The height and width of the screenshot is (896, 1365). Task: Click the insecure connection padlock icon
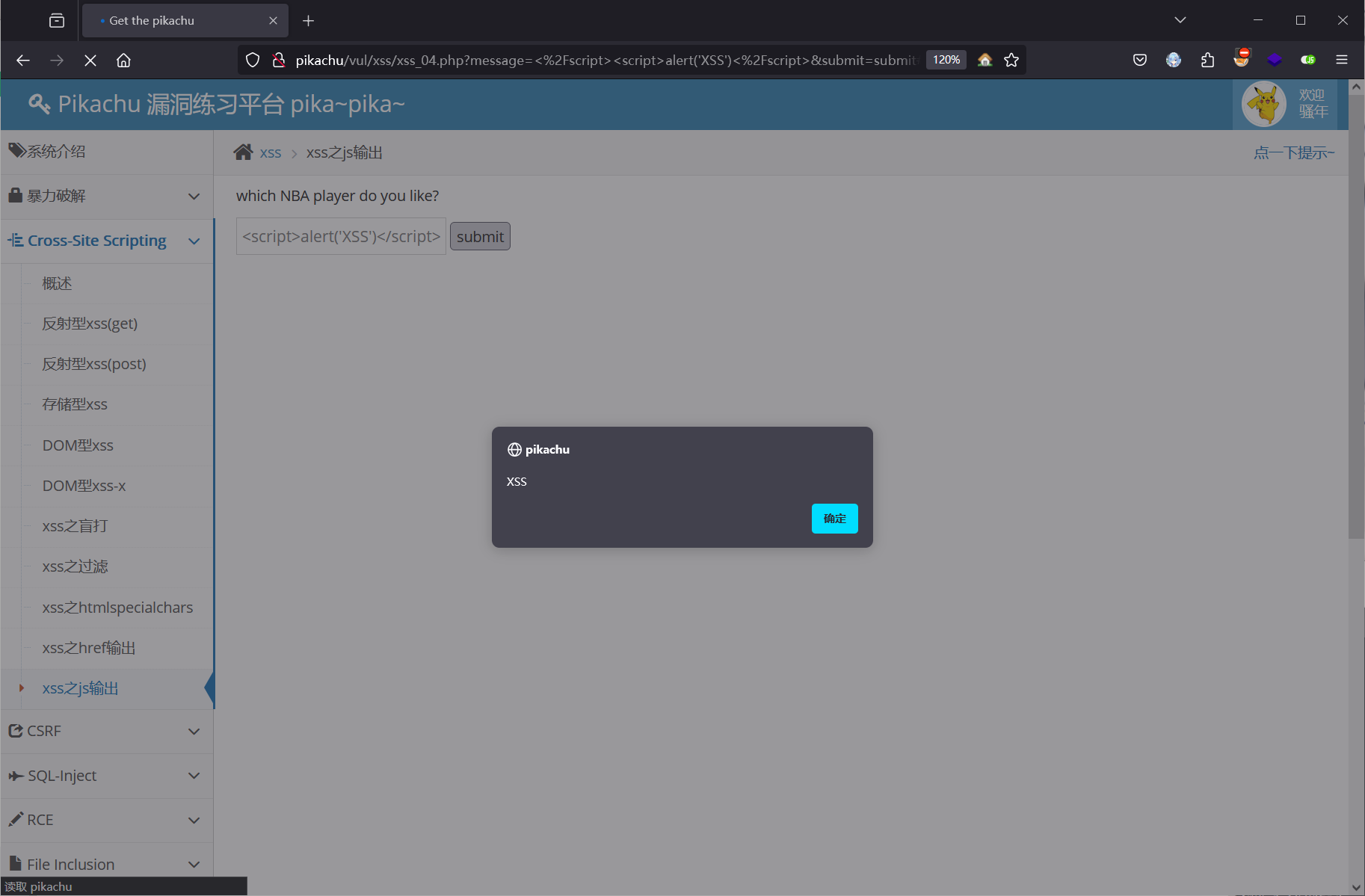pos(278,61)
